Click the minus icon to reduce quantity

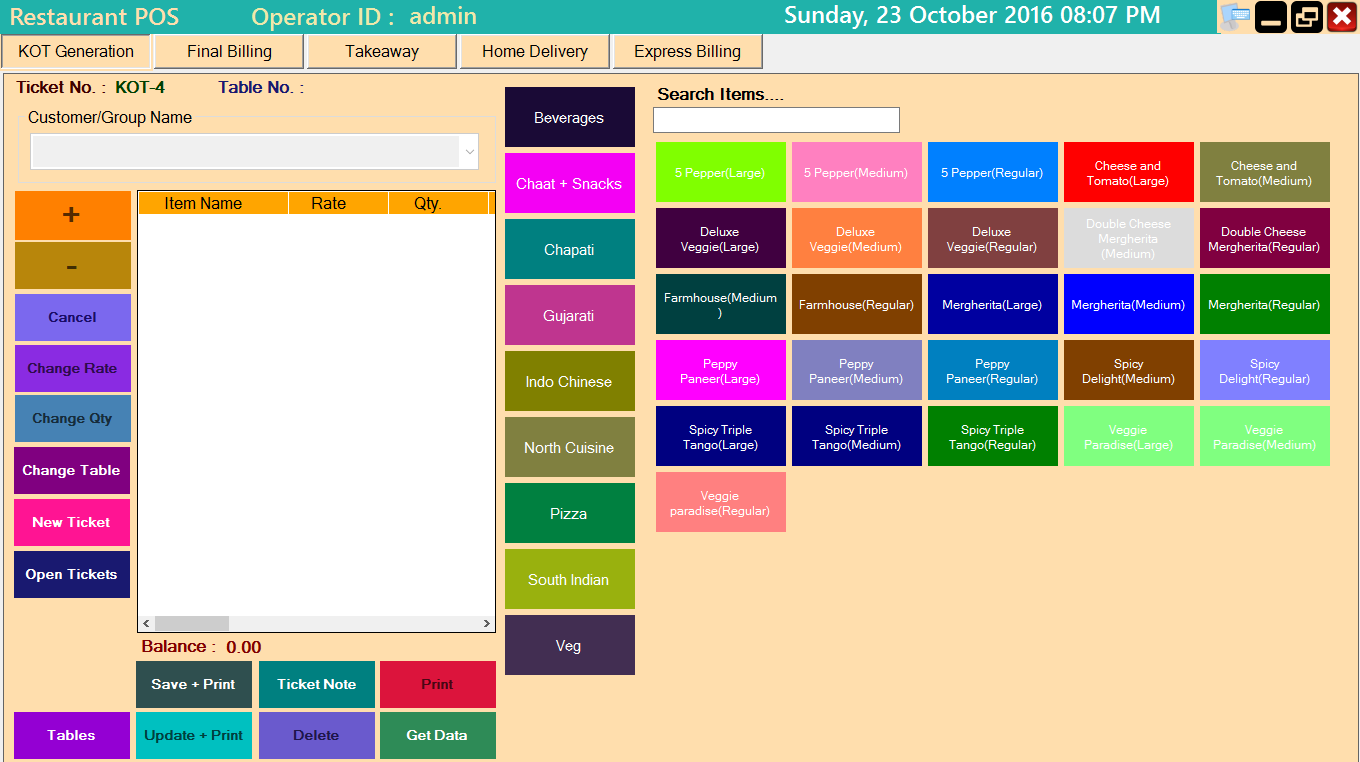(71, 265)
